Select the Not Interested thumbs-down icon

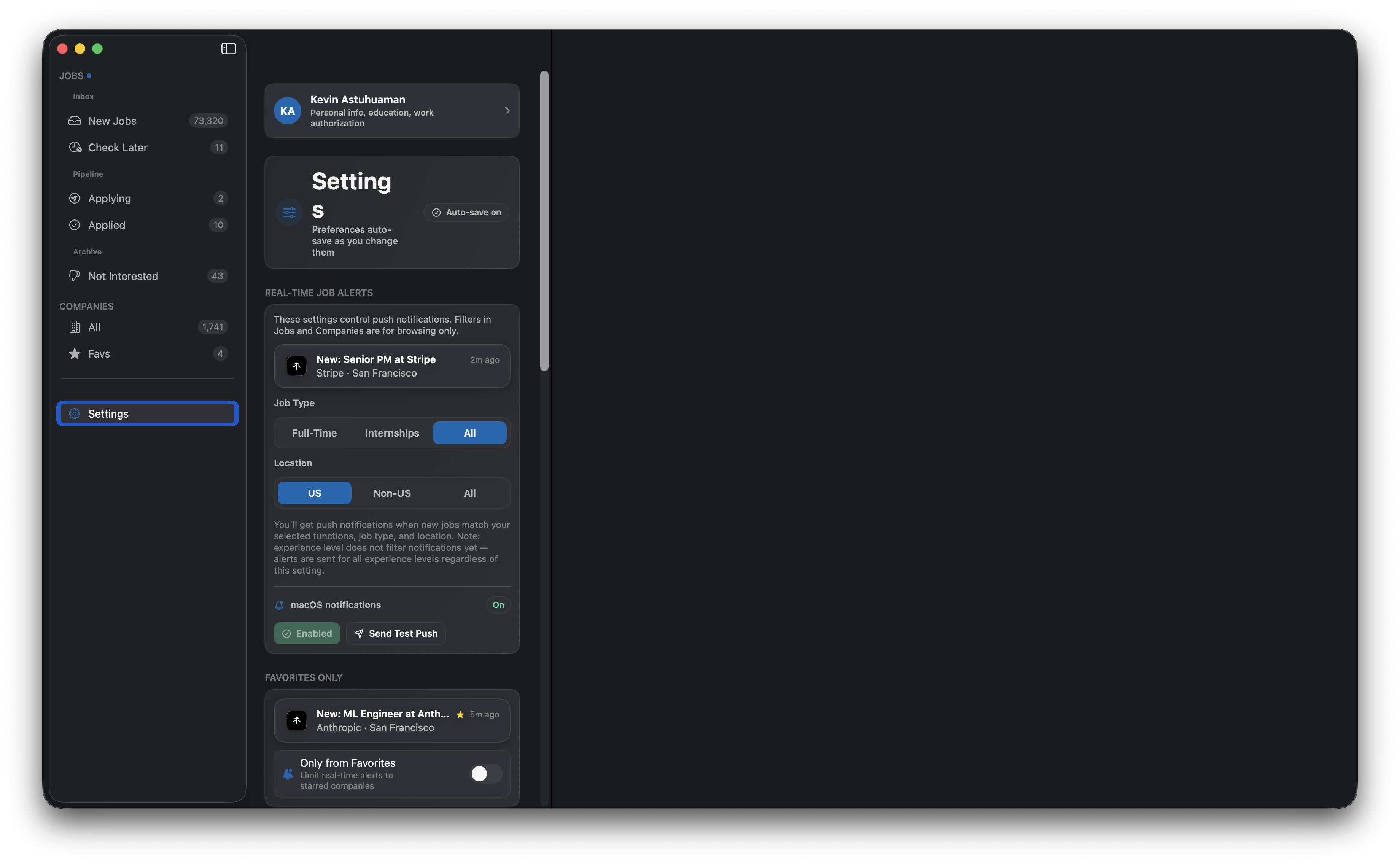[x=75, y=276]
